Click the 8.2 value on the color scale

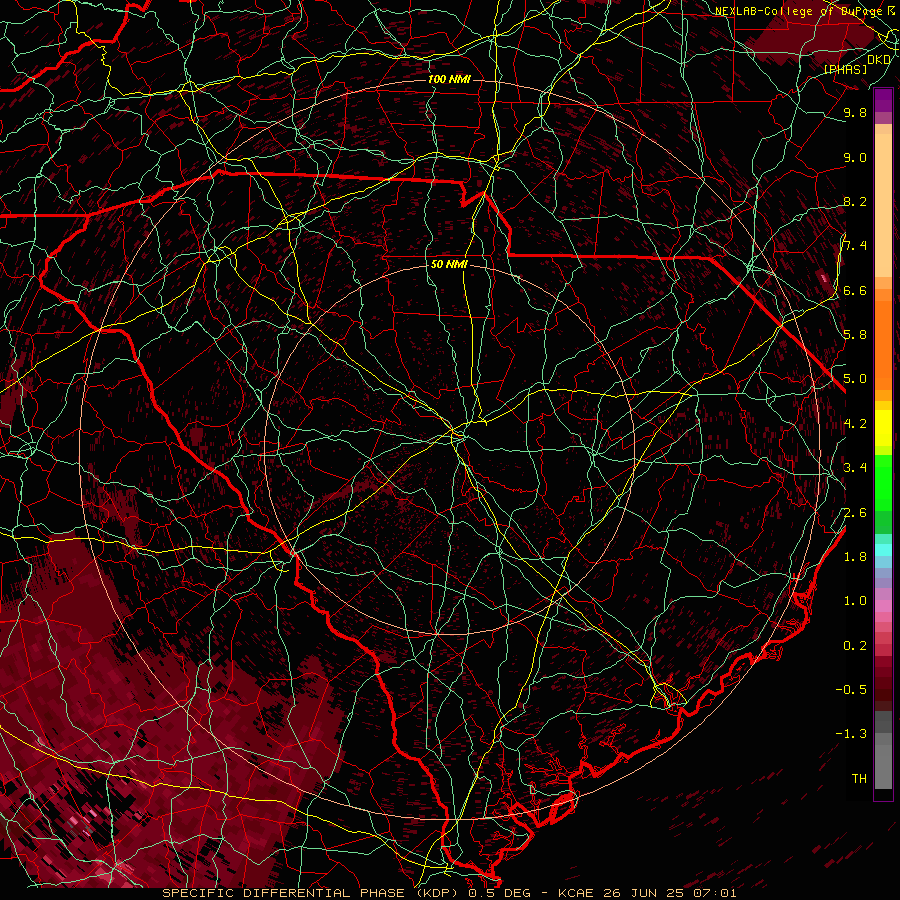tap(855, 201)
